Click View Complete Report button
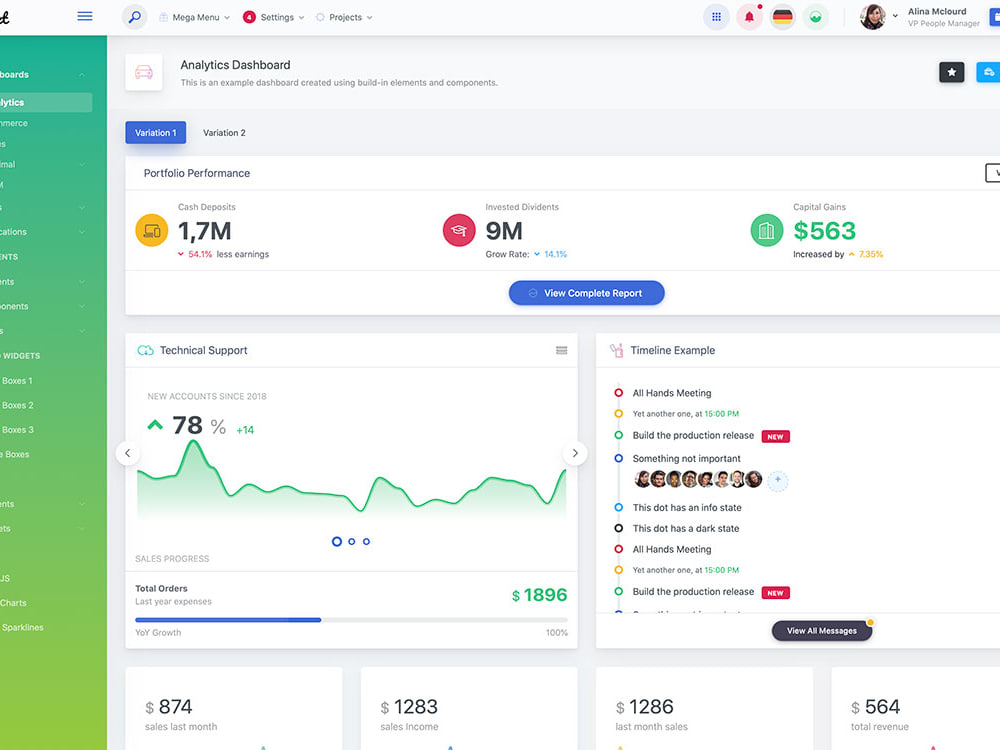Screen dimensions: 1000x750 point(586,293)
